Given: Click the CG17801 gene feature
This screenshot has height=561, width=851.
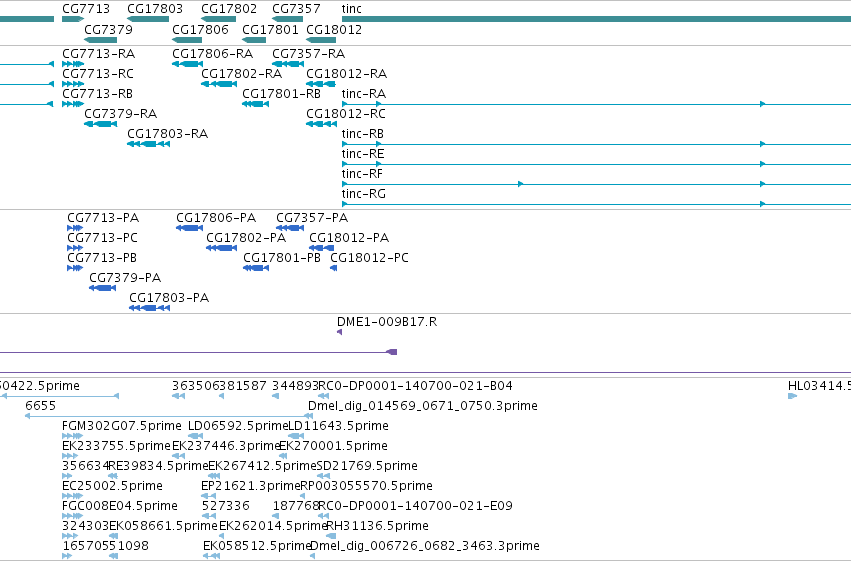Looking at the screenshot, I should tap(254, 40).
